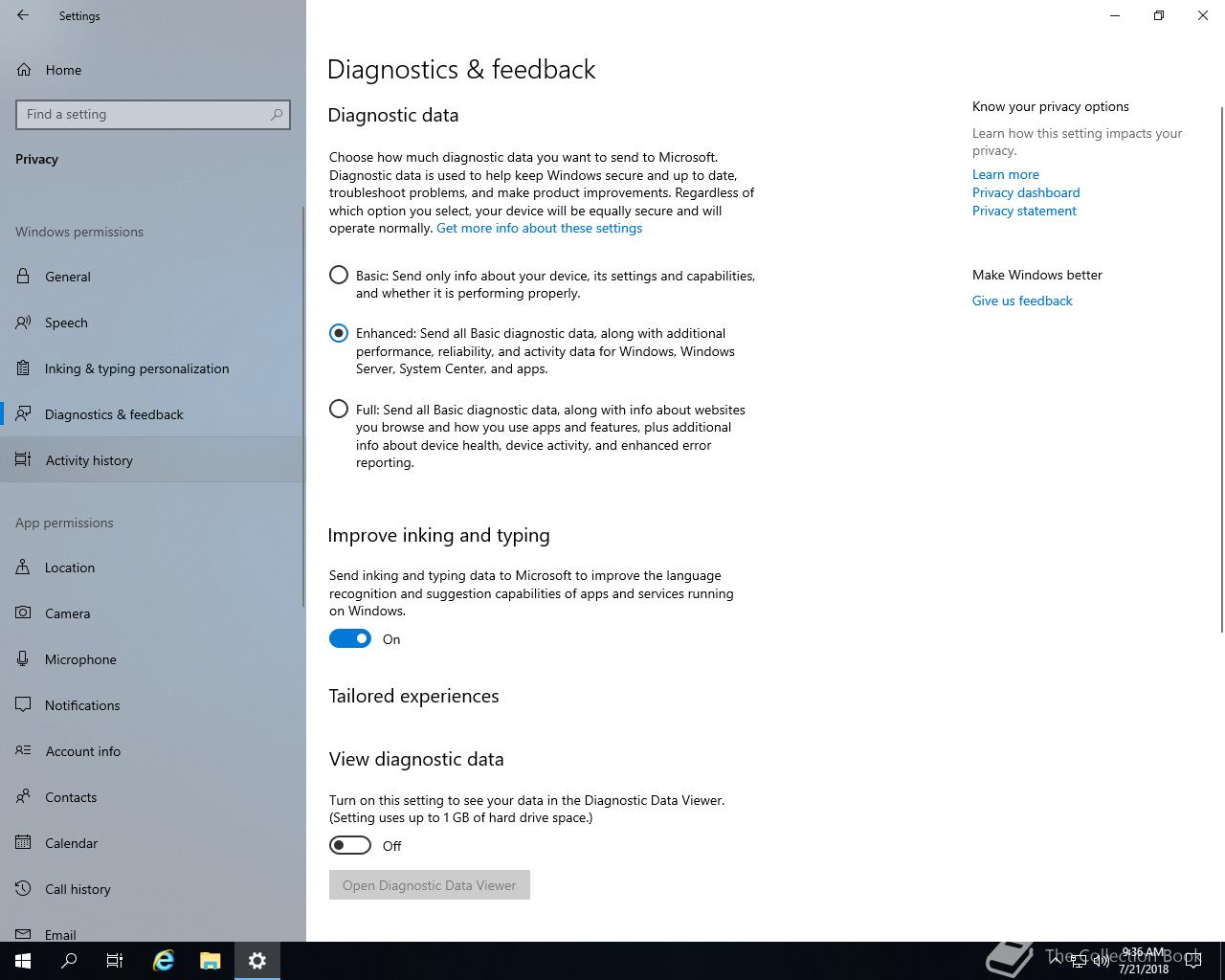This screenshot has height=980, width=1225.
Task: Click Give us feedback link
Action: (1022, 301)
